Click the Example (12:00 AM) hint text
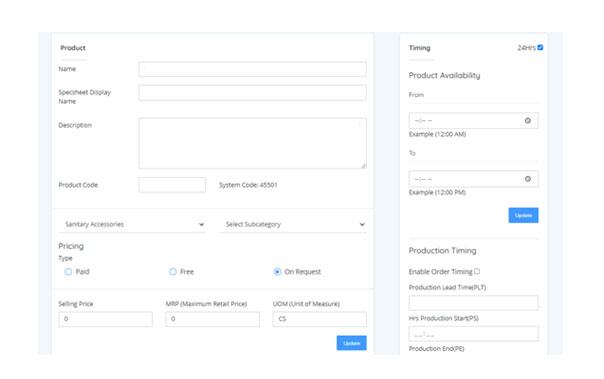Image resolution: width=604 pixels, height=379 pixels. [x=437, y=134]
